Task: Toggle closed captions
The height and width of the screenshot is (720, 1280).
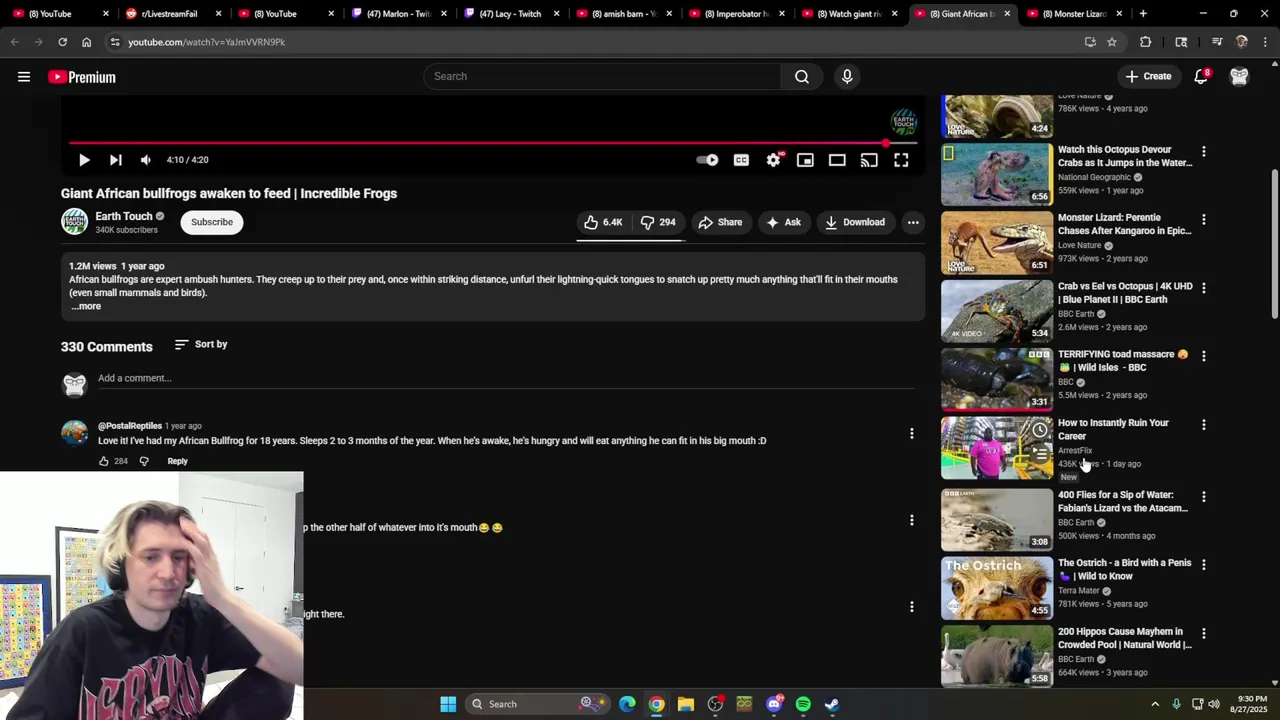Action: coord(741,160)
